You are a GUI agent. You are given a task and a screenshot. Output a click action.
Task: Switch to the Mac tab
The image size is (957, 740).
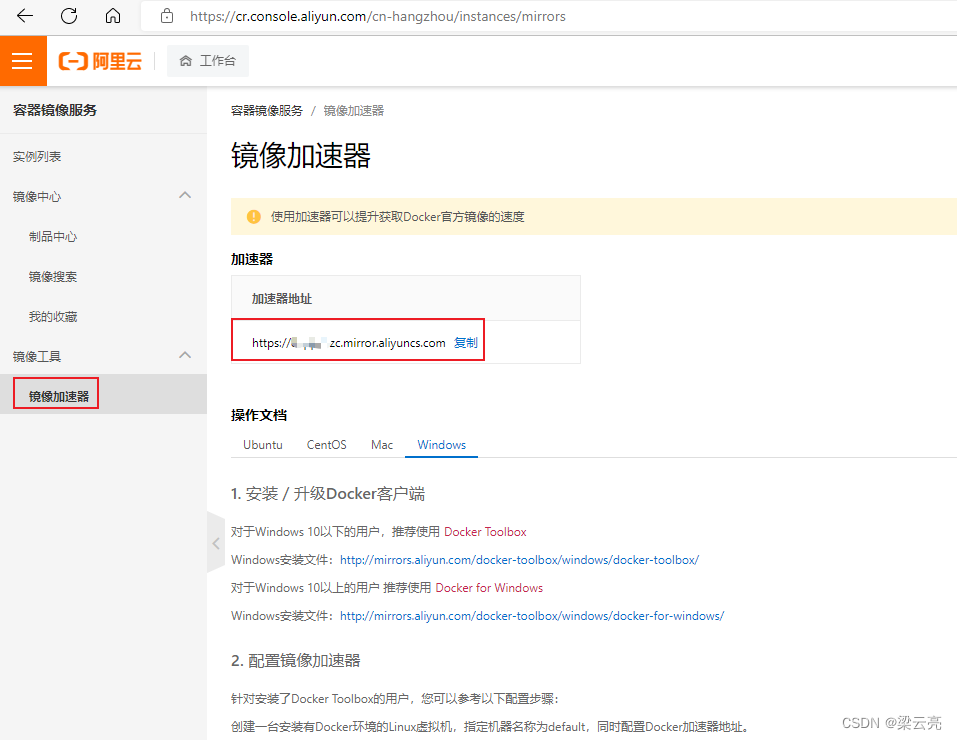click(x=382, y=444)
